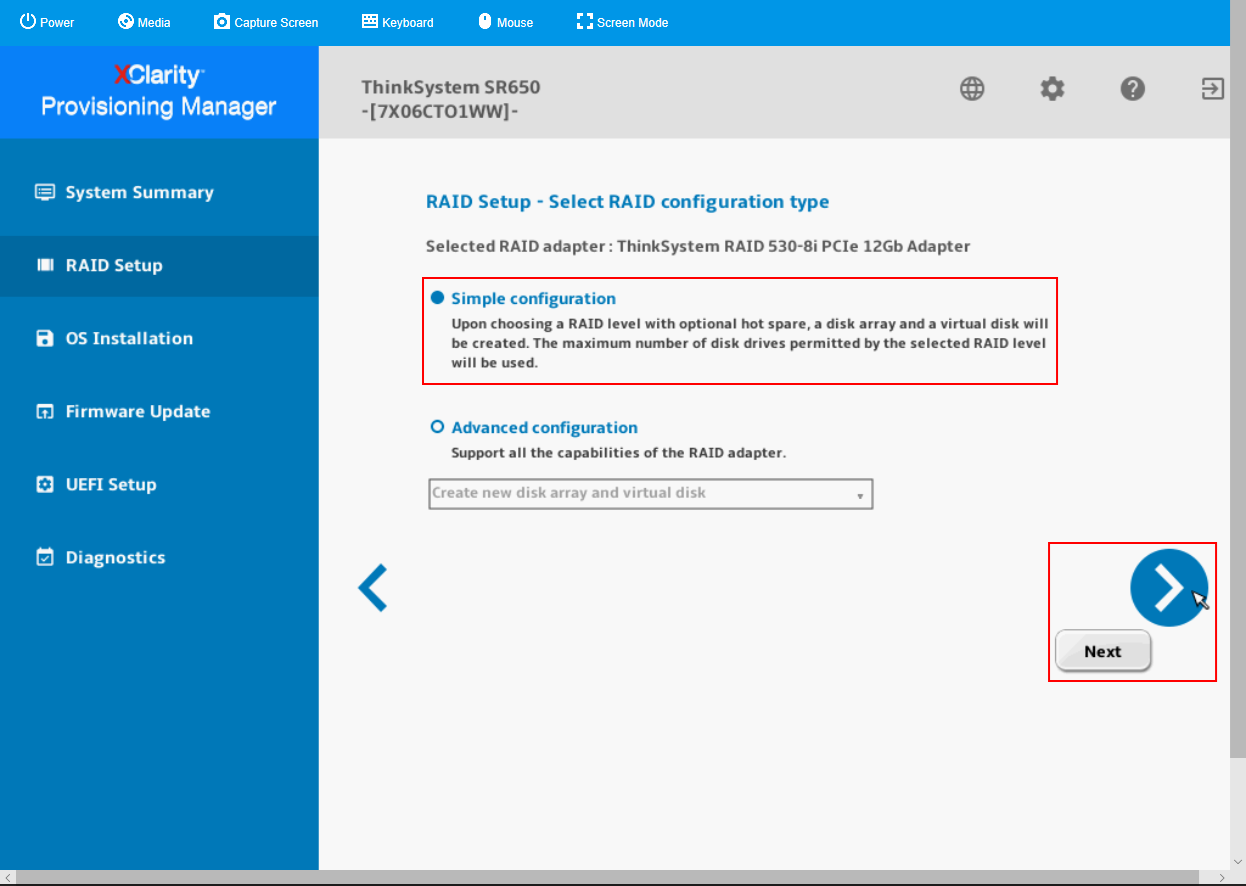Screen dimensions: 1246x886
Task: Open settings via the gear icon
Action: tap(1052, 89)
